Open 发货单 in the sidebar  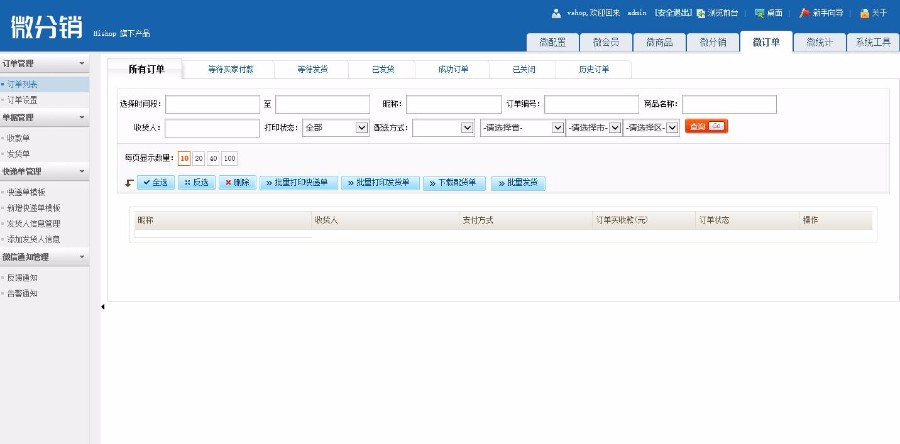18,154
